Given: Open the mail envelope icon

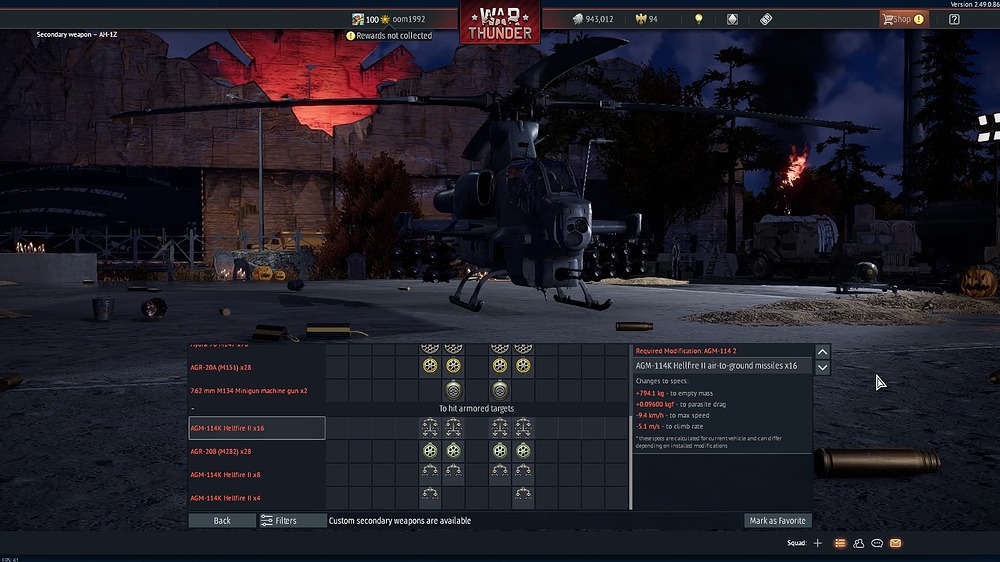Looking at the screenshot, I should (895, 543).
